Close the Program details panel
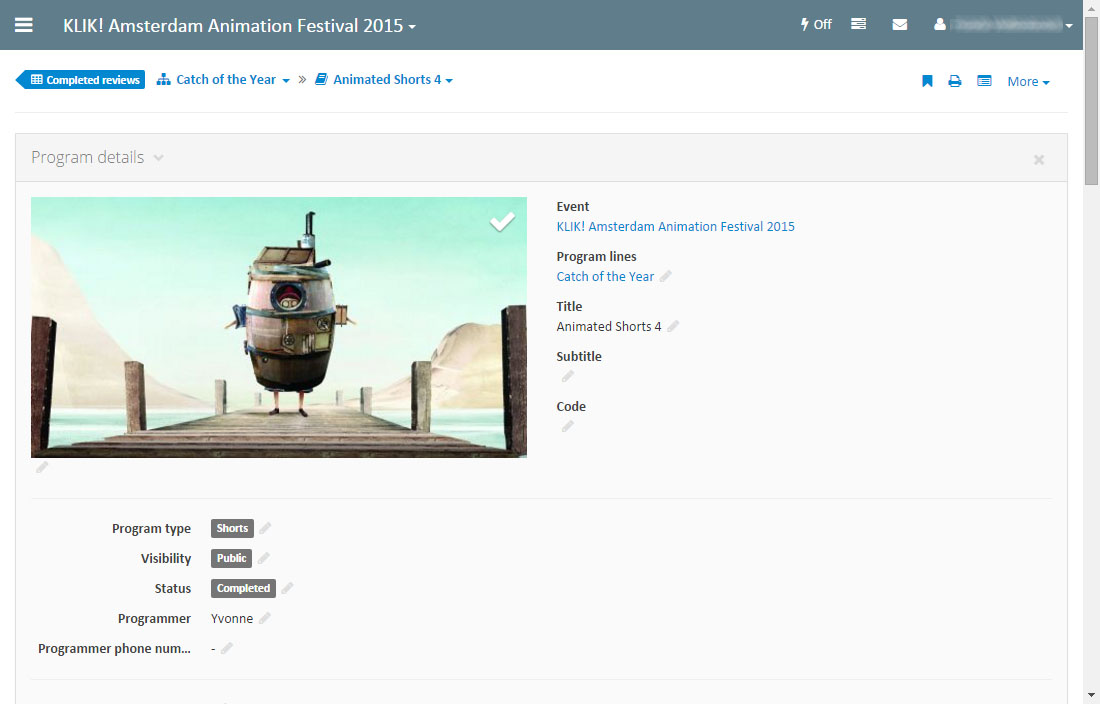This screenshot has height=704, width=1100. 1039,159
